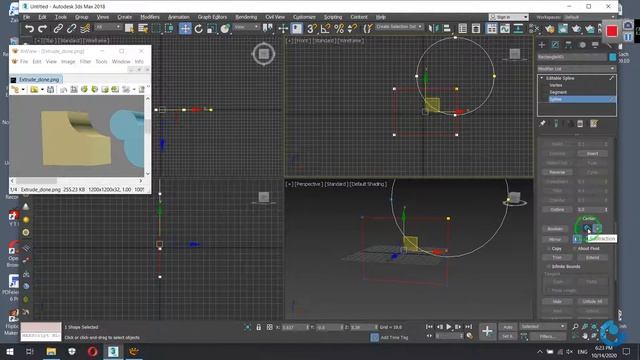Select the Unlink Selection tool
Viewport: 640px width, 360px height.
71,29
